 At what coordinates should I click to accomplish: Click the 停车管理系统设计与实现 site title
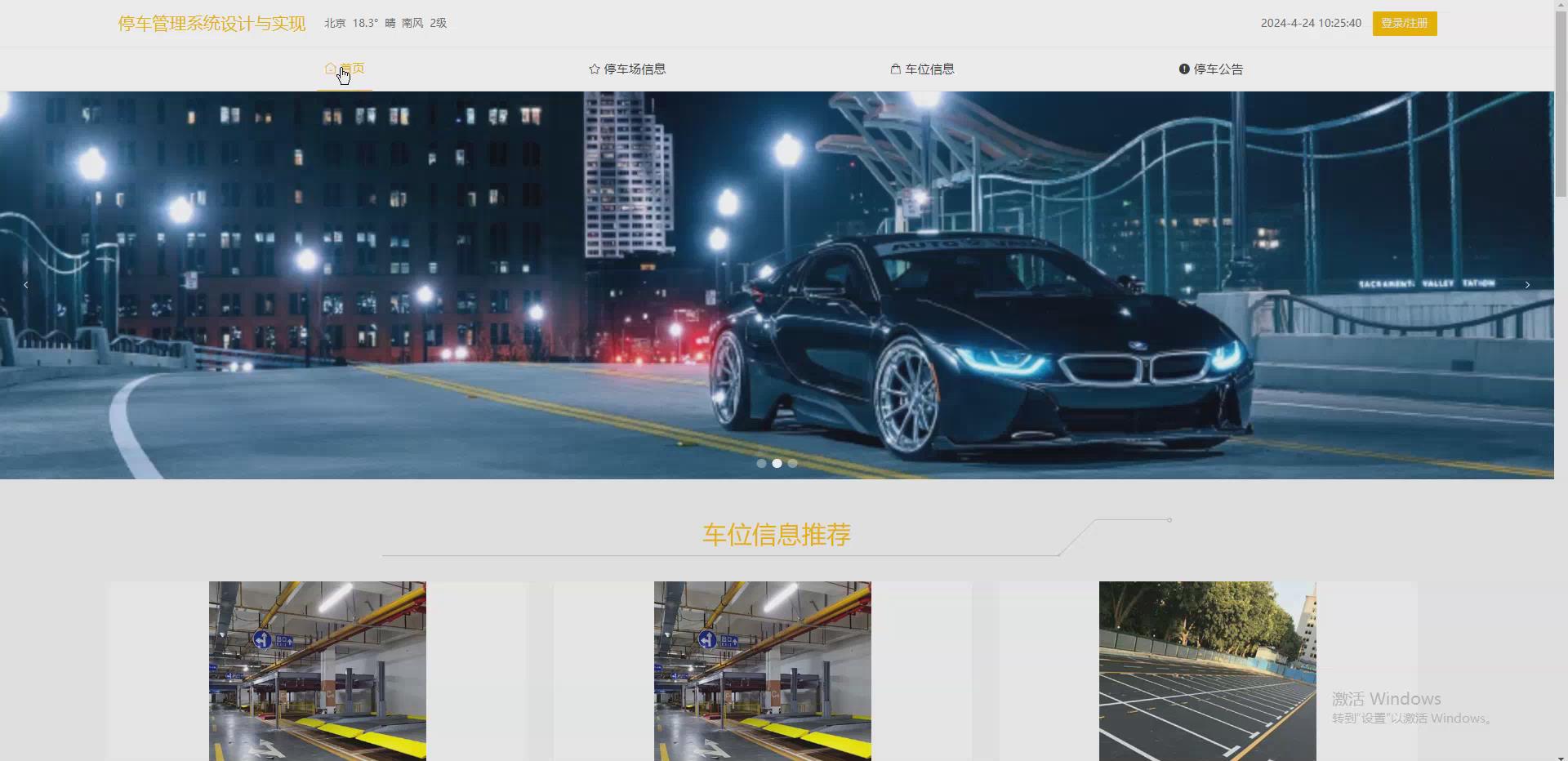click(212, 24)
